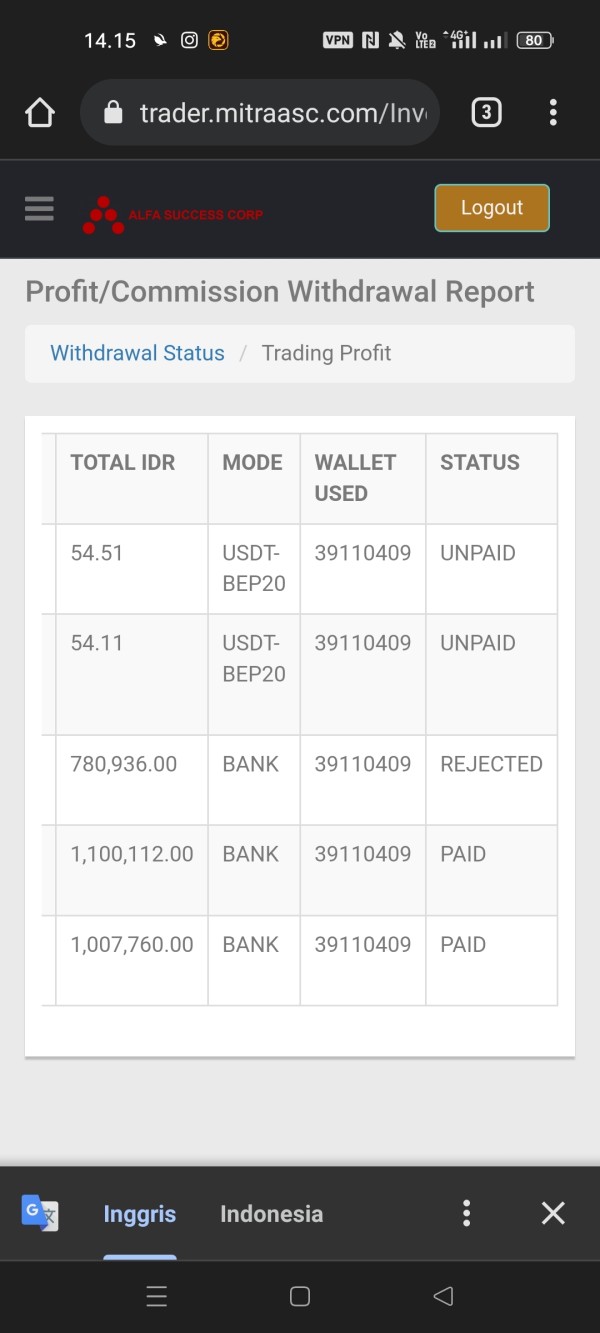This screenshot has height=1333, width=600.
Task: Tap the Android recent apps button
Action: tap(157, 1297)
